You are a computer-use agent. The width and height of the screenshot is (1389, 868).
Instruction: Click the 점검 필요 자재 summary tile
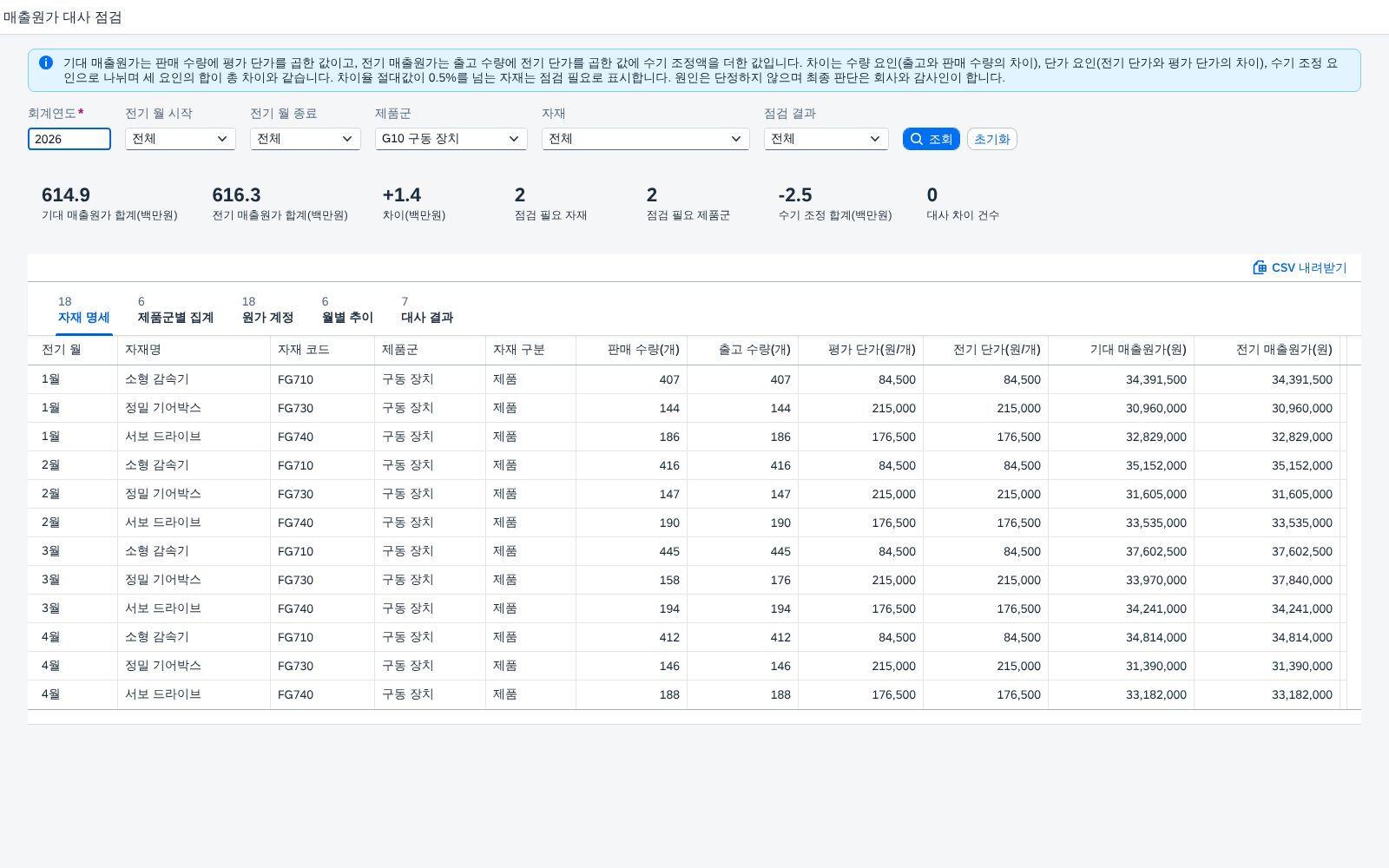click(550, 204)
